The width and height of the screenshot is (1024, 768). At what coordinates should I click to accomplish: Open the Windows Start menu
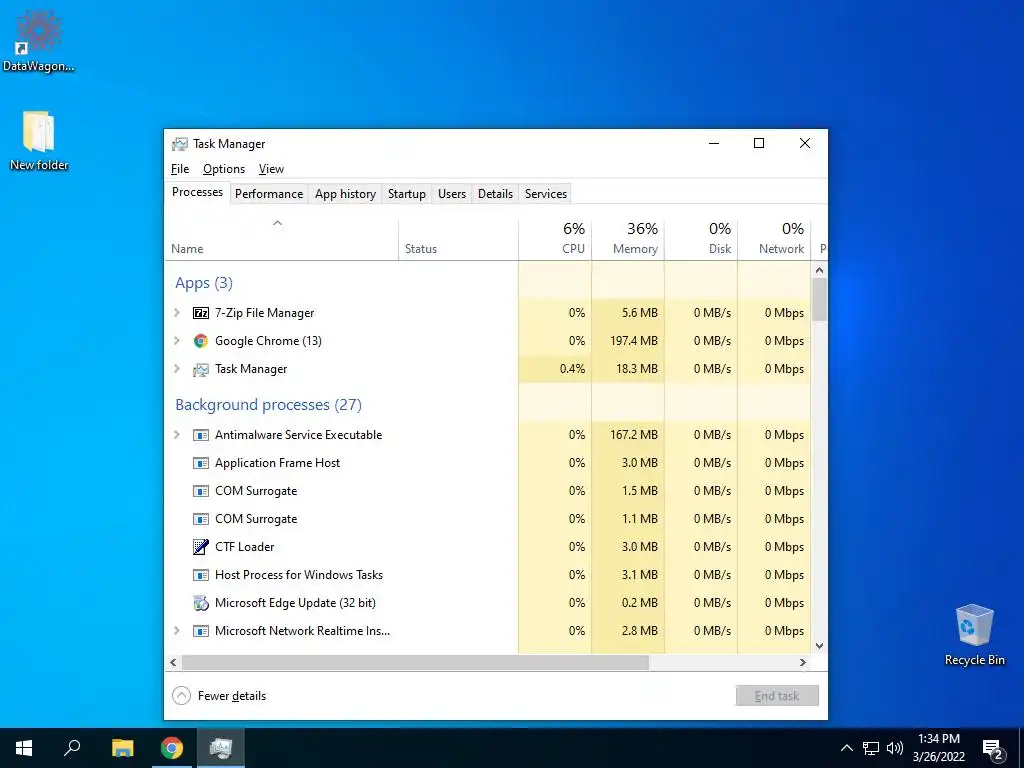tap(24, 748)
